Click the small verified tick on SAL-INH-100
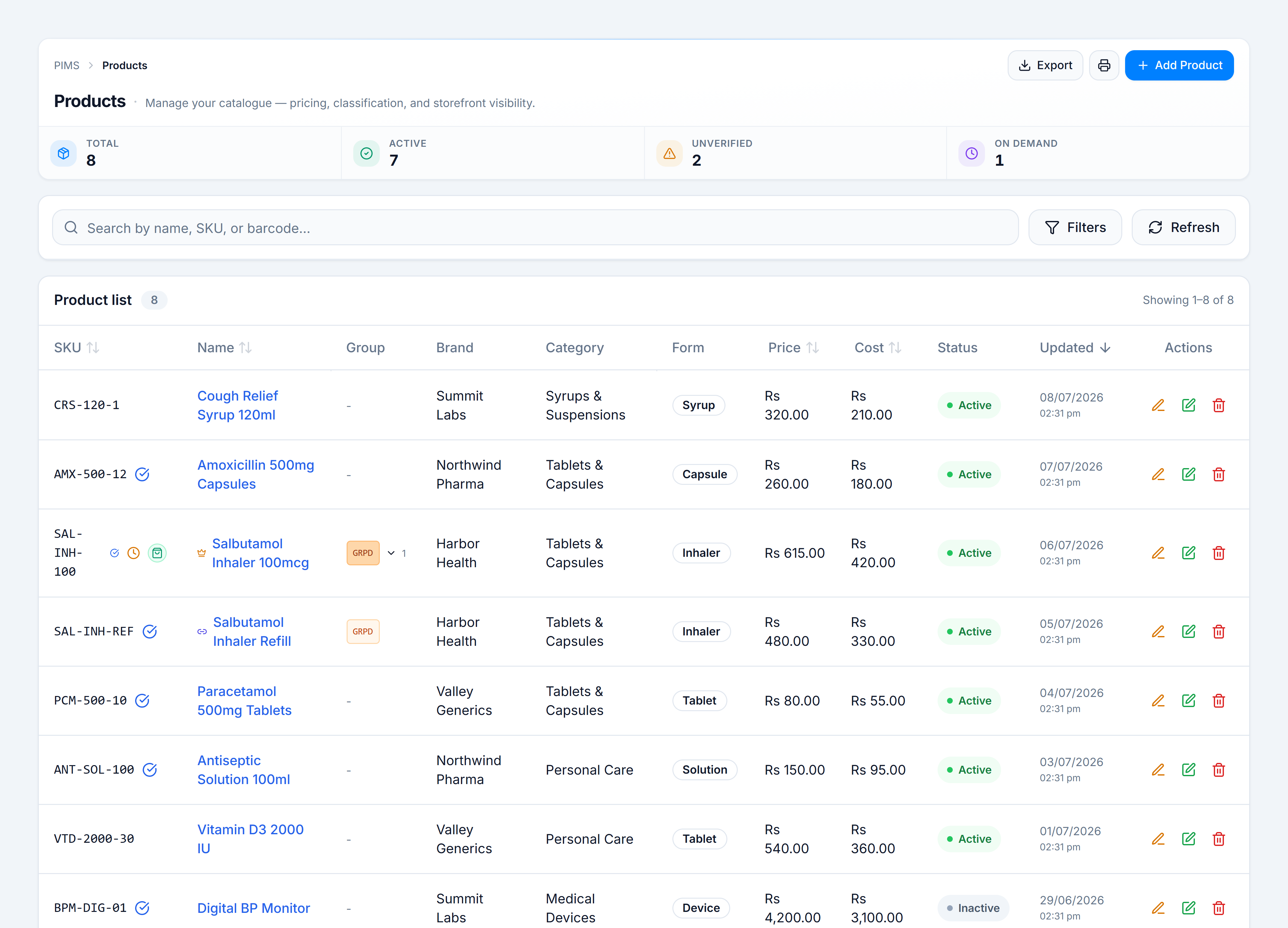 (x=114, y=553)
